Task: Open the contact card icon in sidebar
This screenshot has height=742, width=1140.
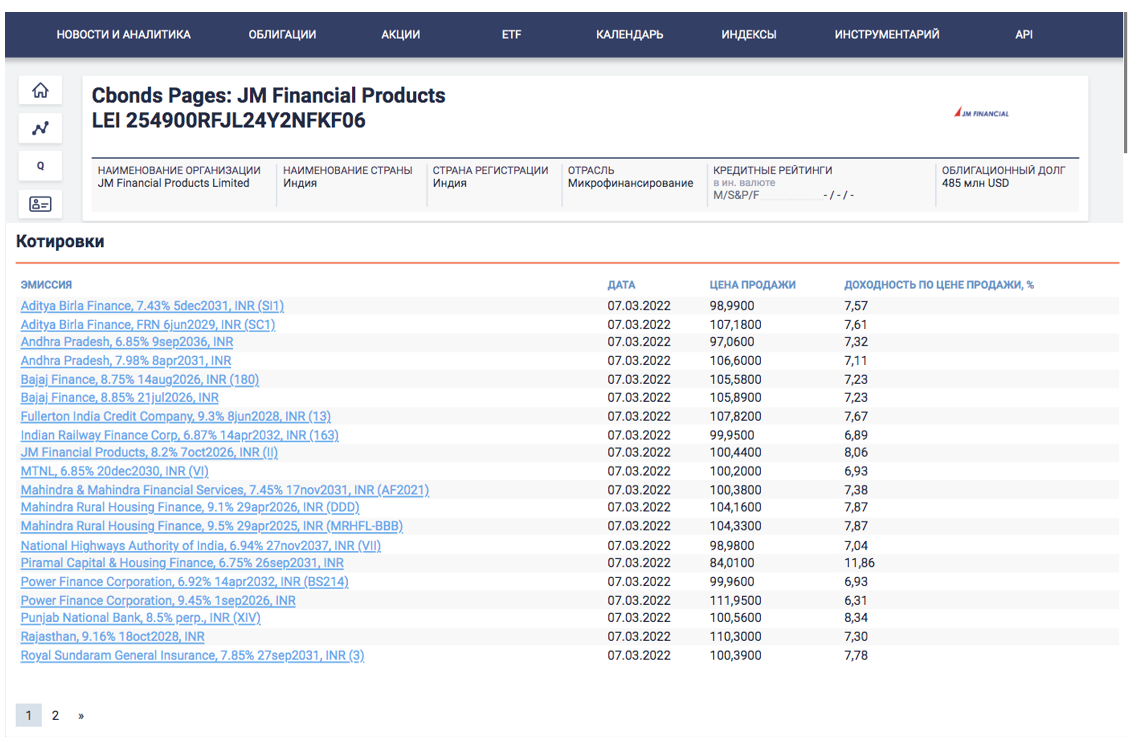Action: [40, 204]
